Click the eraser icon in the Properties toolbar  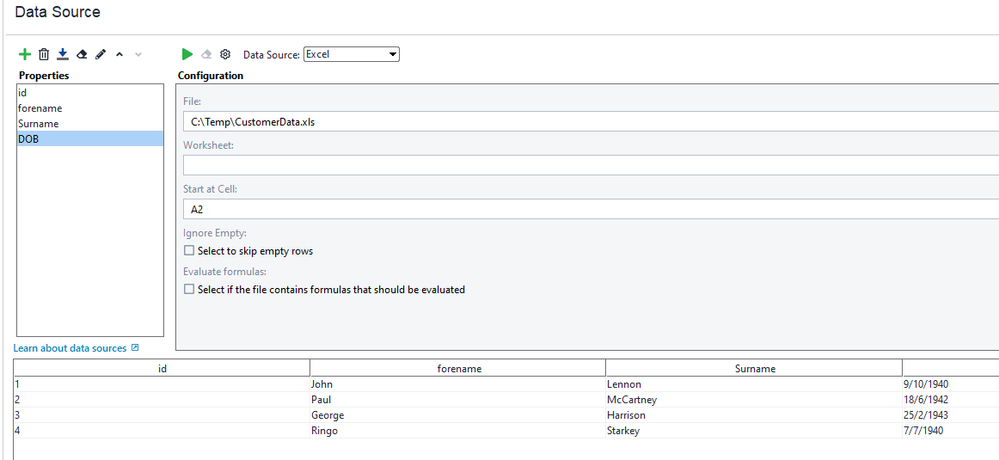[x=81, y=54]
